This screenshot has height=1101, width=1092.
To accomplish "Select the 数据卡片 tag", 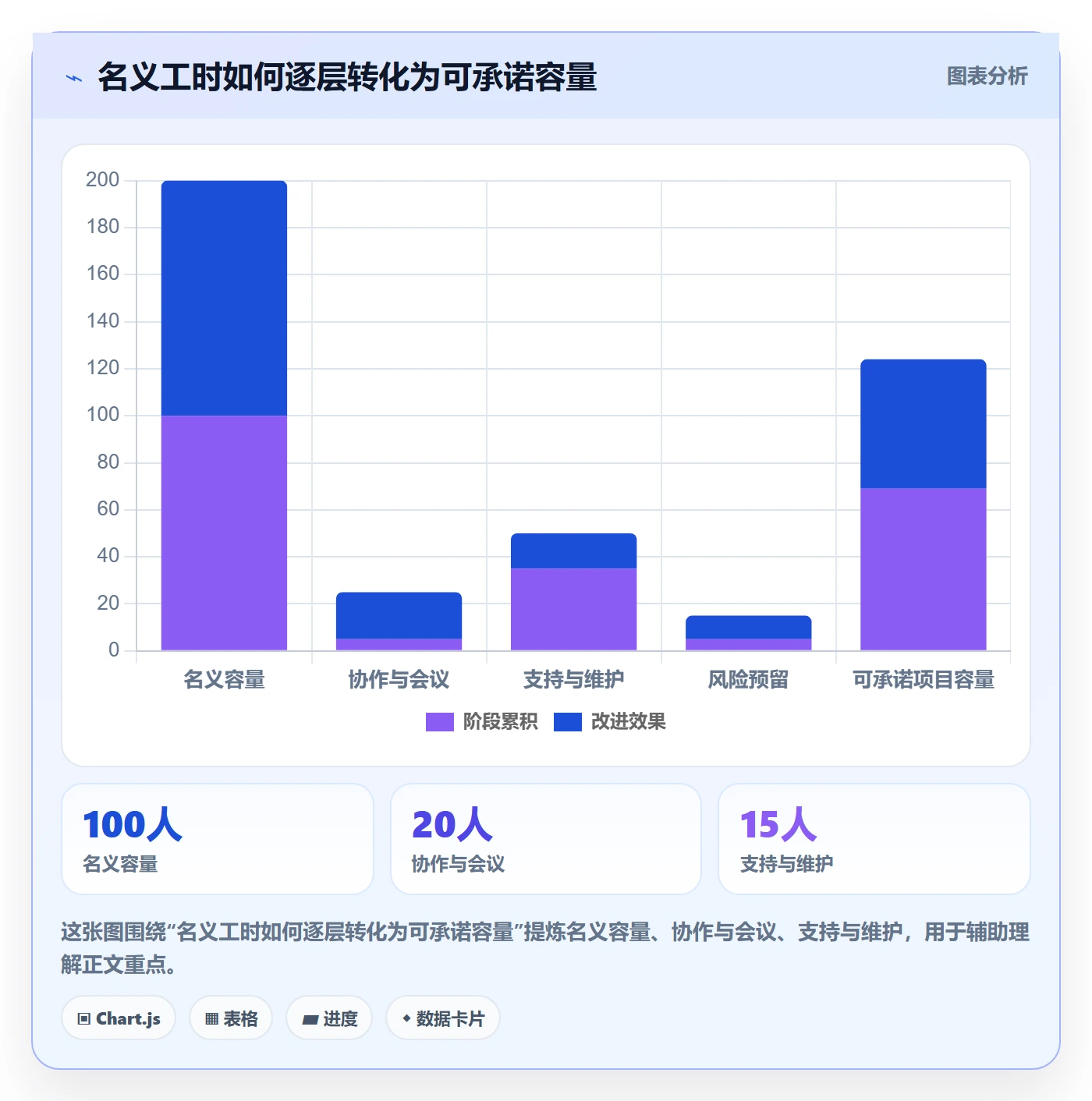I will click(x=443, y=1018).
